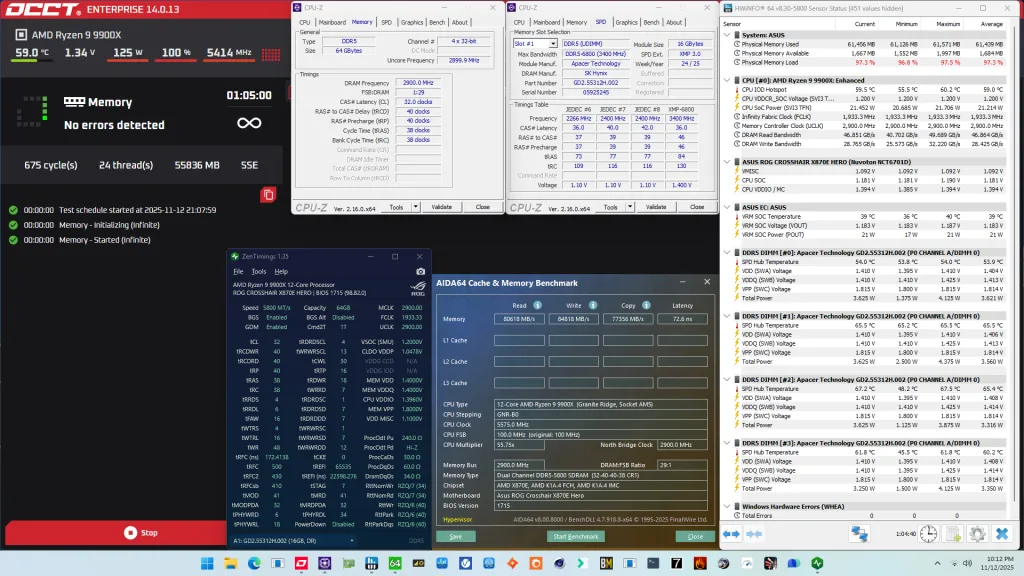Click the red notification icon in OCCT
The height and width of the screenshot is (576, 1024).
click(x=266, y=195)
